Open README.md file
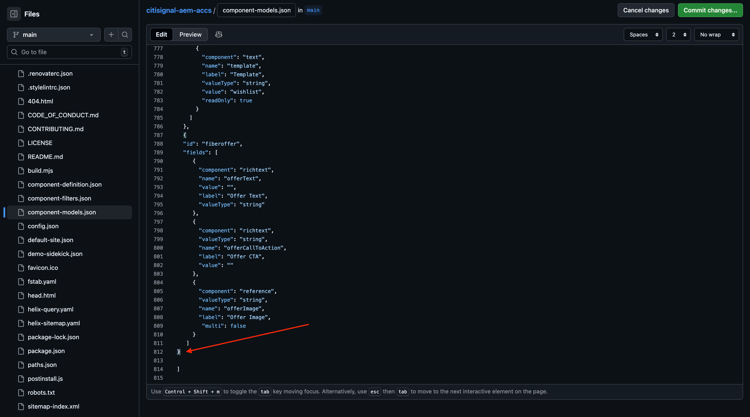 click(x=45, y=157)
